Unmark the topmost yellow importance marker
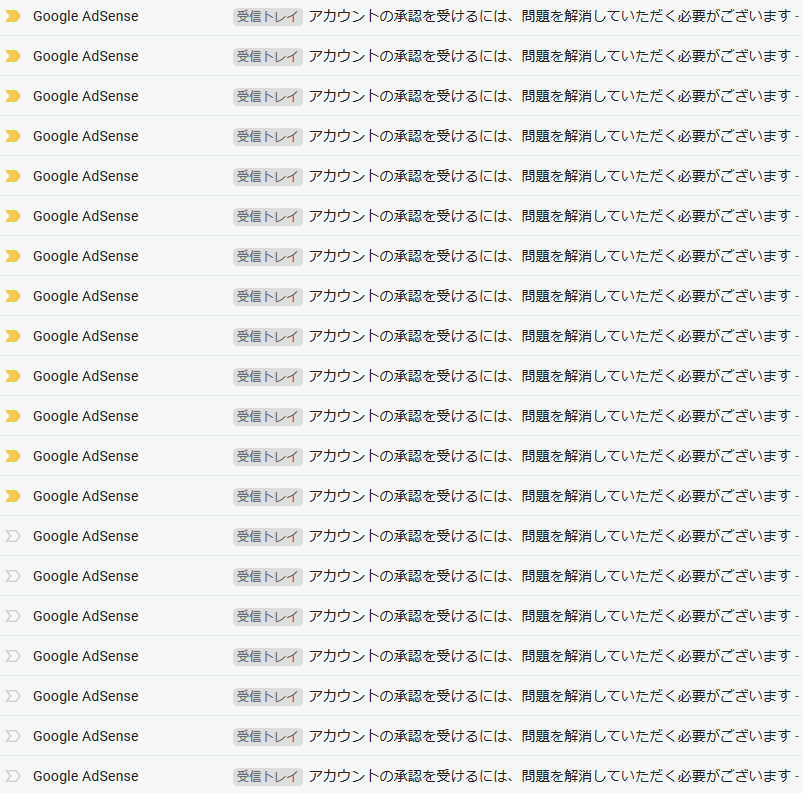The height and width of the screenshot is (793, 803). pos(13,16)
